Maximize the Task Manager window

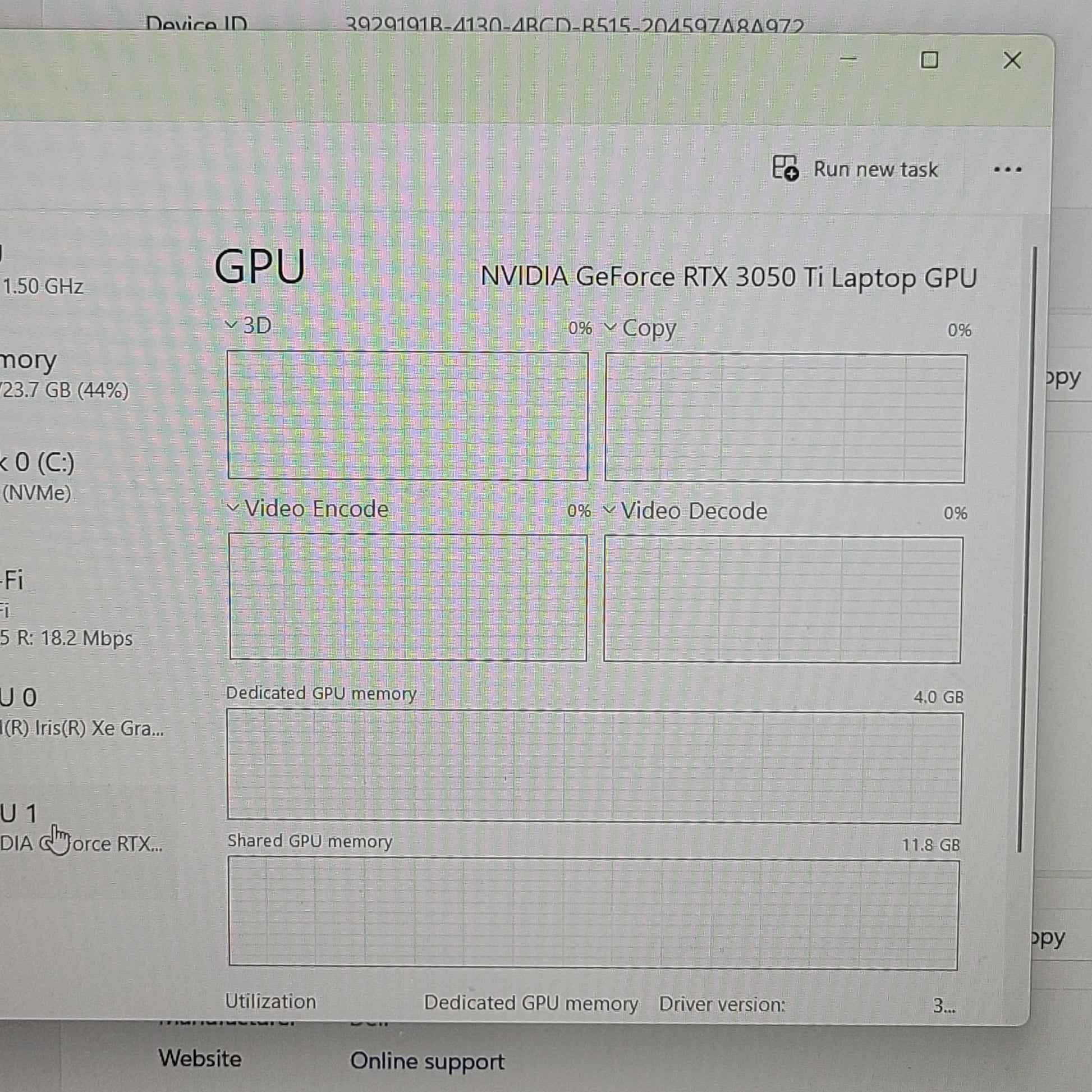pyautogui.click(x=930, y=59)
